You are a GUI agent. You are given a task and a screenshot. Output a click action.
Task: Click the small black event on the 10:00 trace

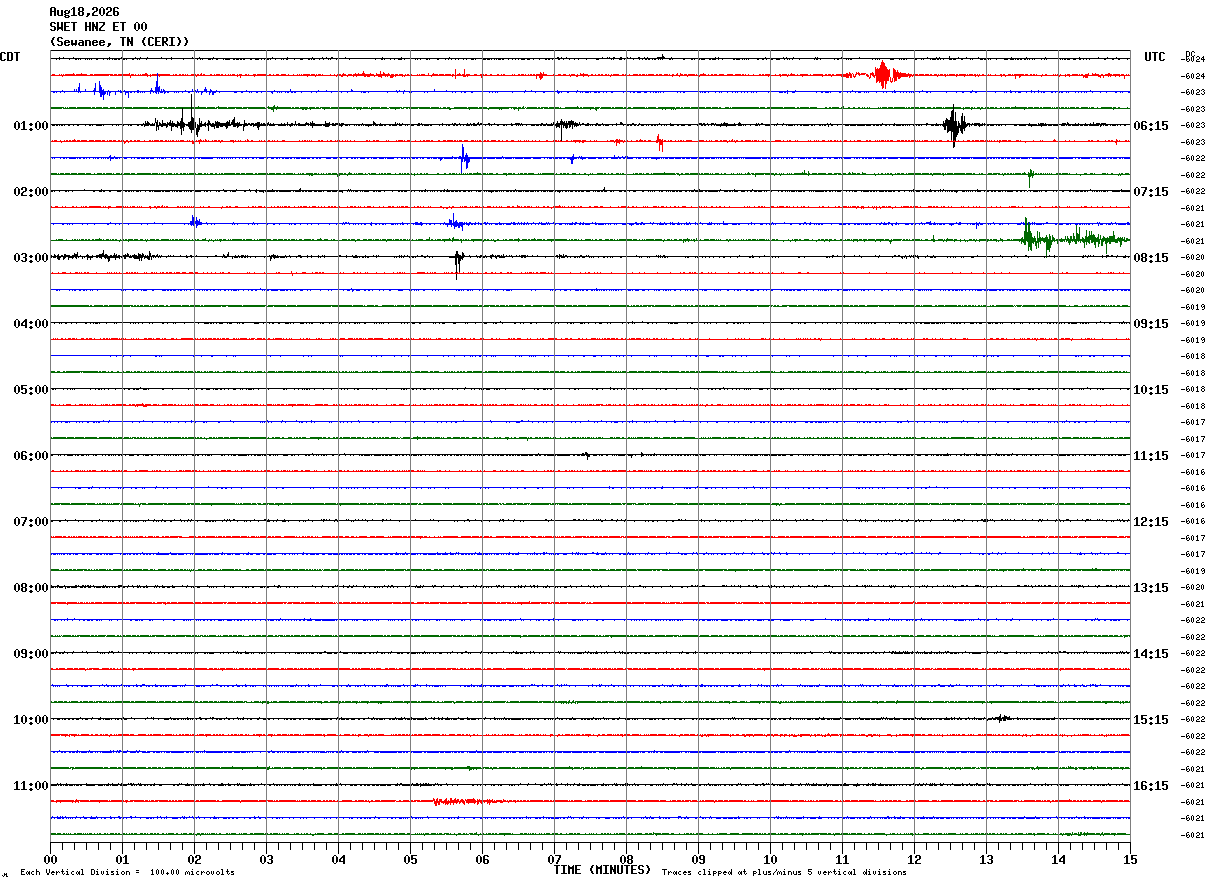[1001, 718]
